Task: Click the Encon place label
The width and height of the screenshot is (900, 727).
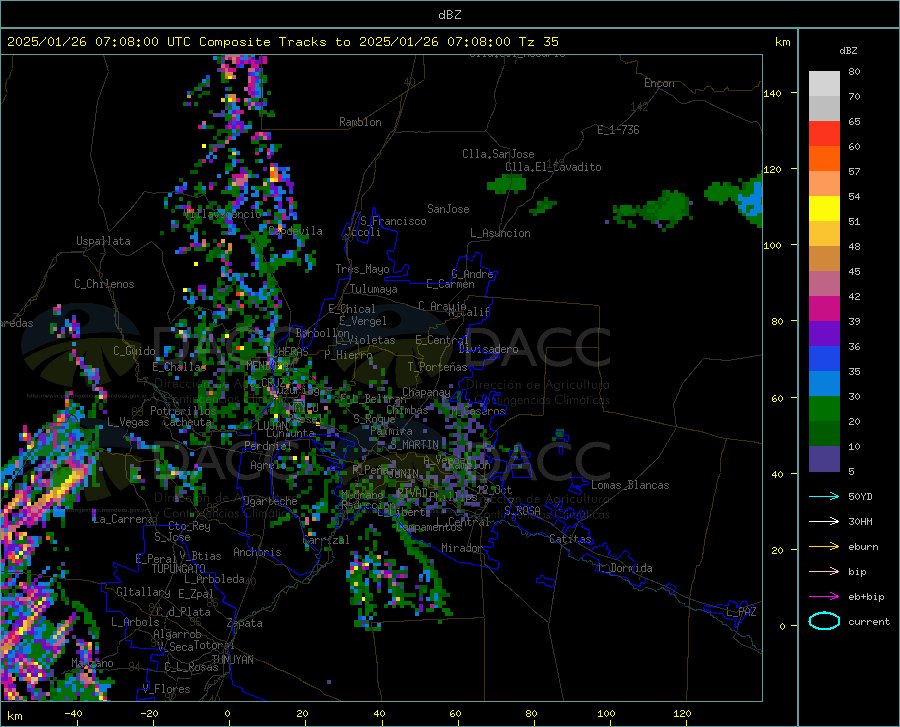Action: (x=659, y=83)
